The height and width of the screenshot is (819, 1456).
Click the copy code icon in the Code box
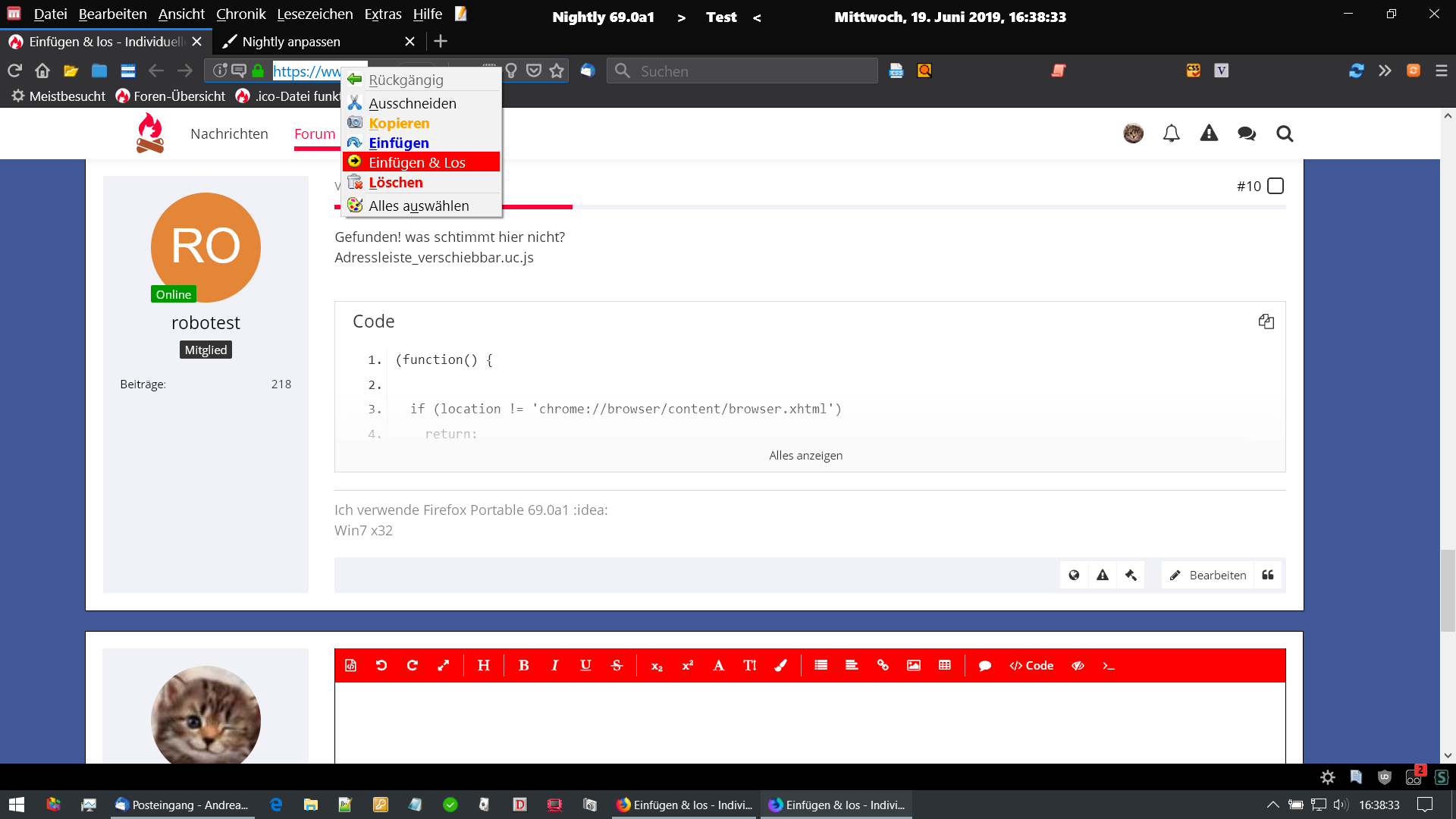click(x=1266, y=322)
